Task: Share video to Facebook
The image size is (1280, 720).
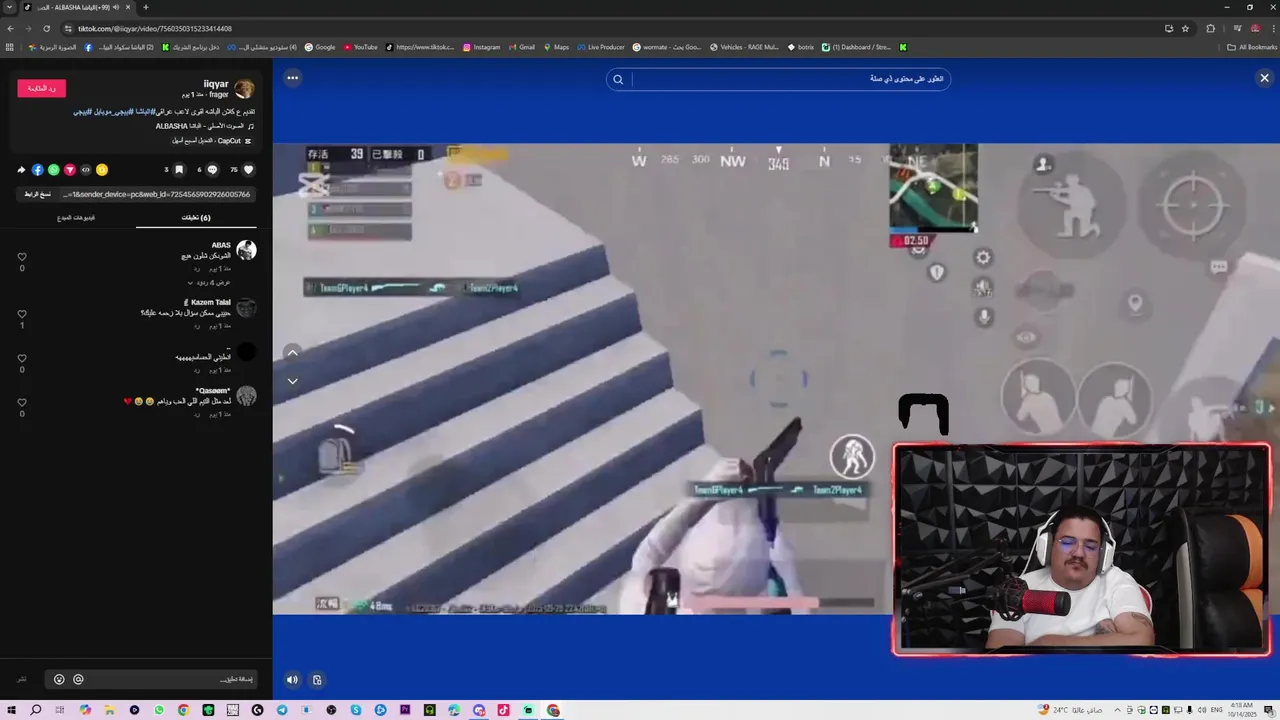Action: pyautogui.click(x=38, y=170)
